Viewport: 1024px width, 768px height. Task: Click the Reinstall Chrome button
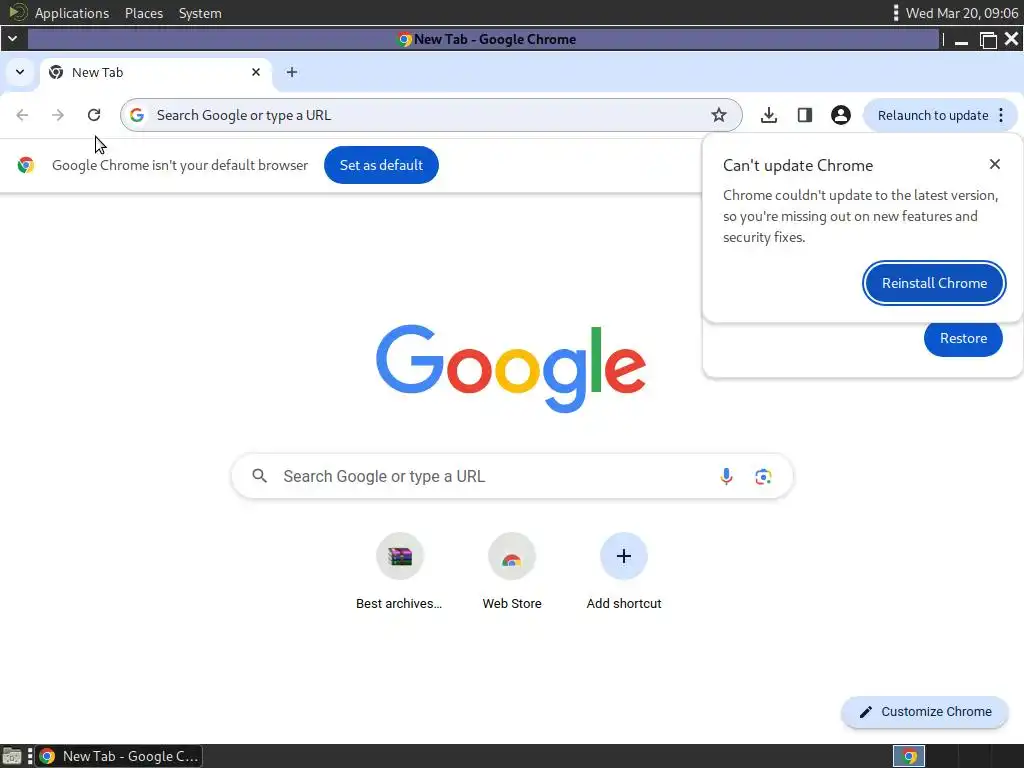click(934, 283)
